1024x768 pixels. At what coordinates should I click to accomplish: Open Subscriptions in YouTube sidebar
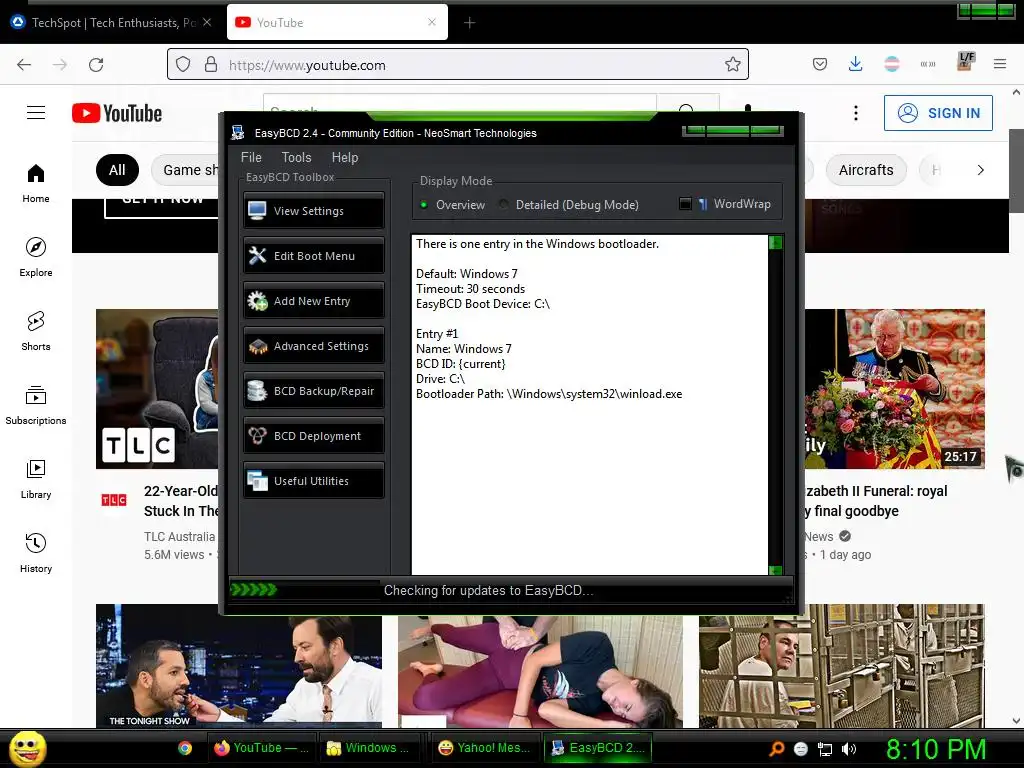(36, 405)
